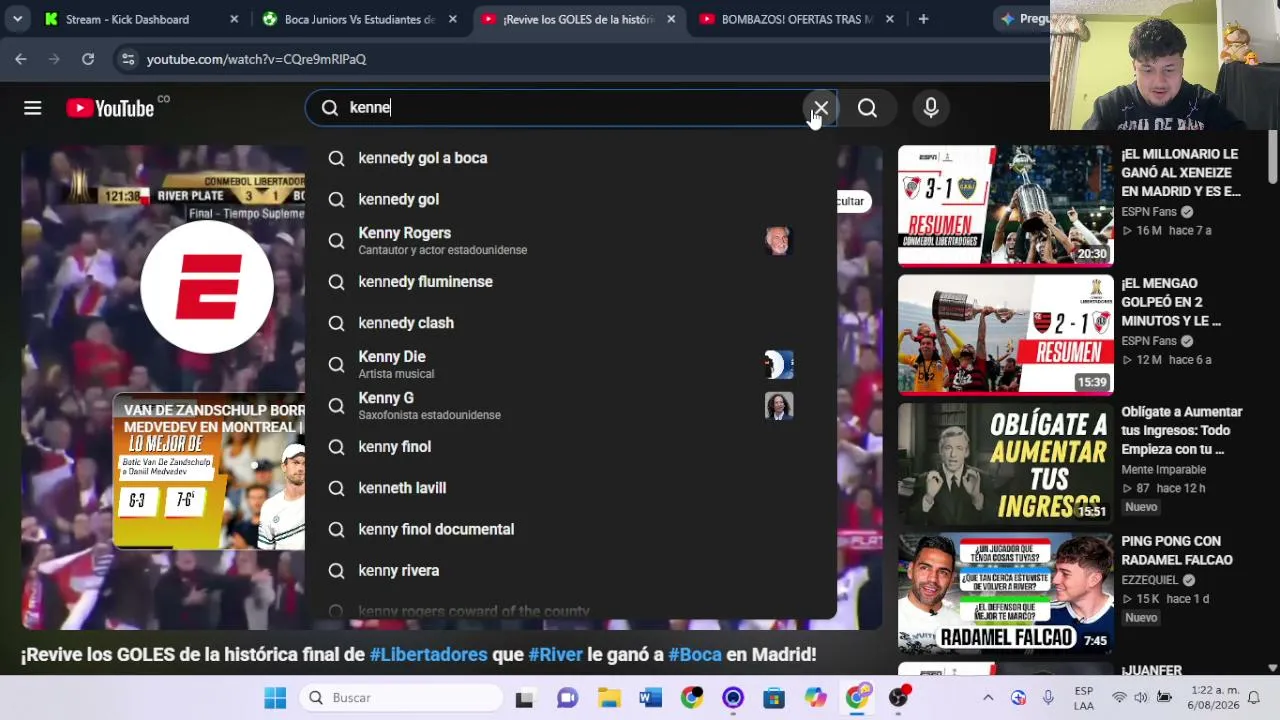Switch to Boca Juniors Vs Estudiantes tab
The height and width of the screenshot is (720, 1280).
(x=359, y=19)
